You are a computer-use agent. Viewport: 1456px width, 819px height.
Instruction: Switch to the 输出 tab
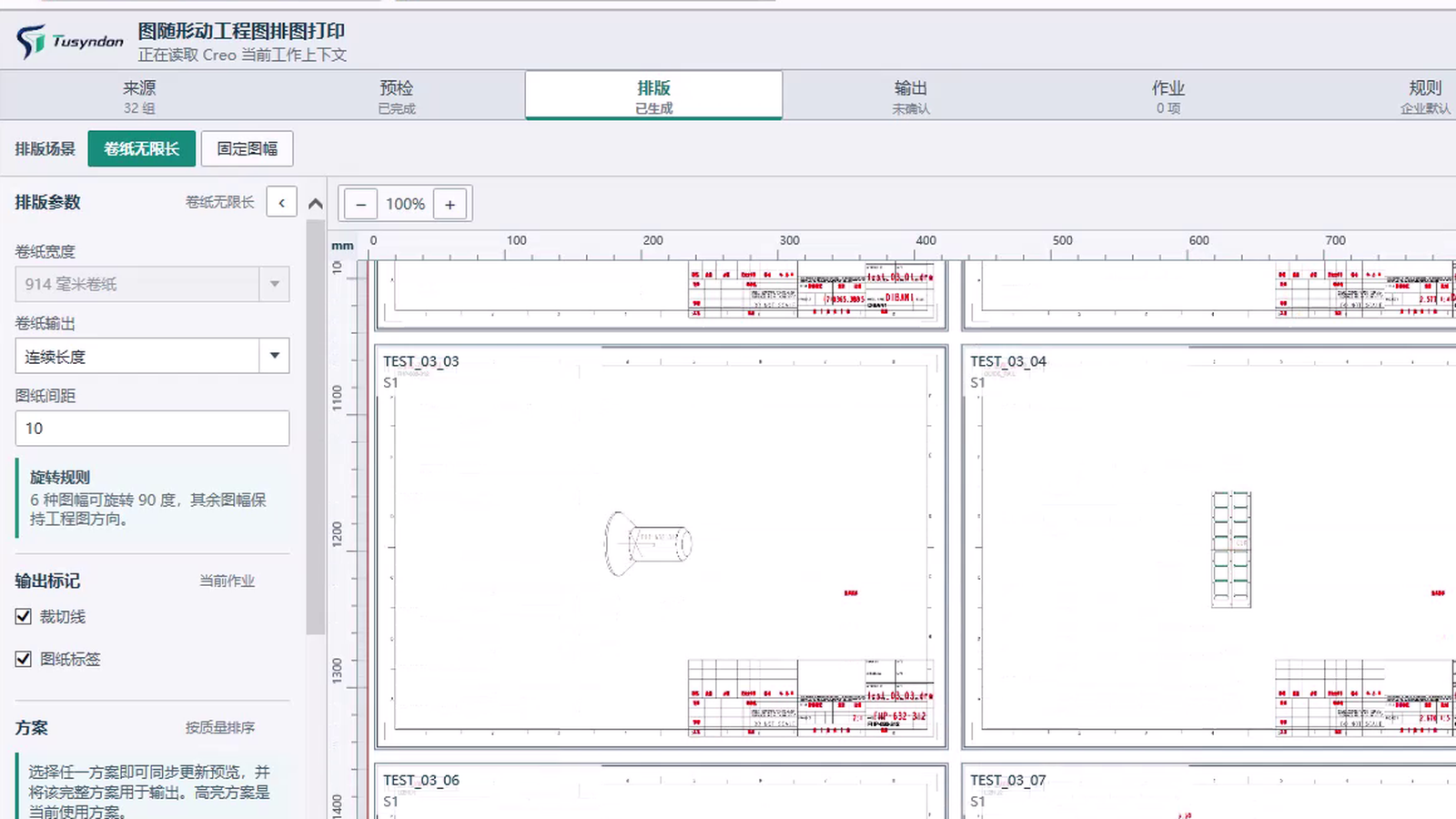[x=911, y=96]
